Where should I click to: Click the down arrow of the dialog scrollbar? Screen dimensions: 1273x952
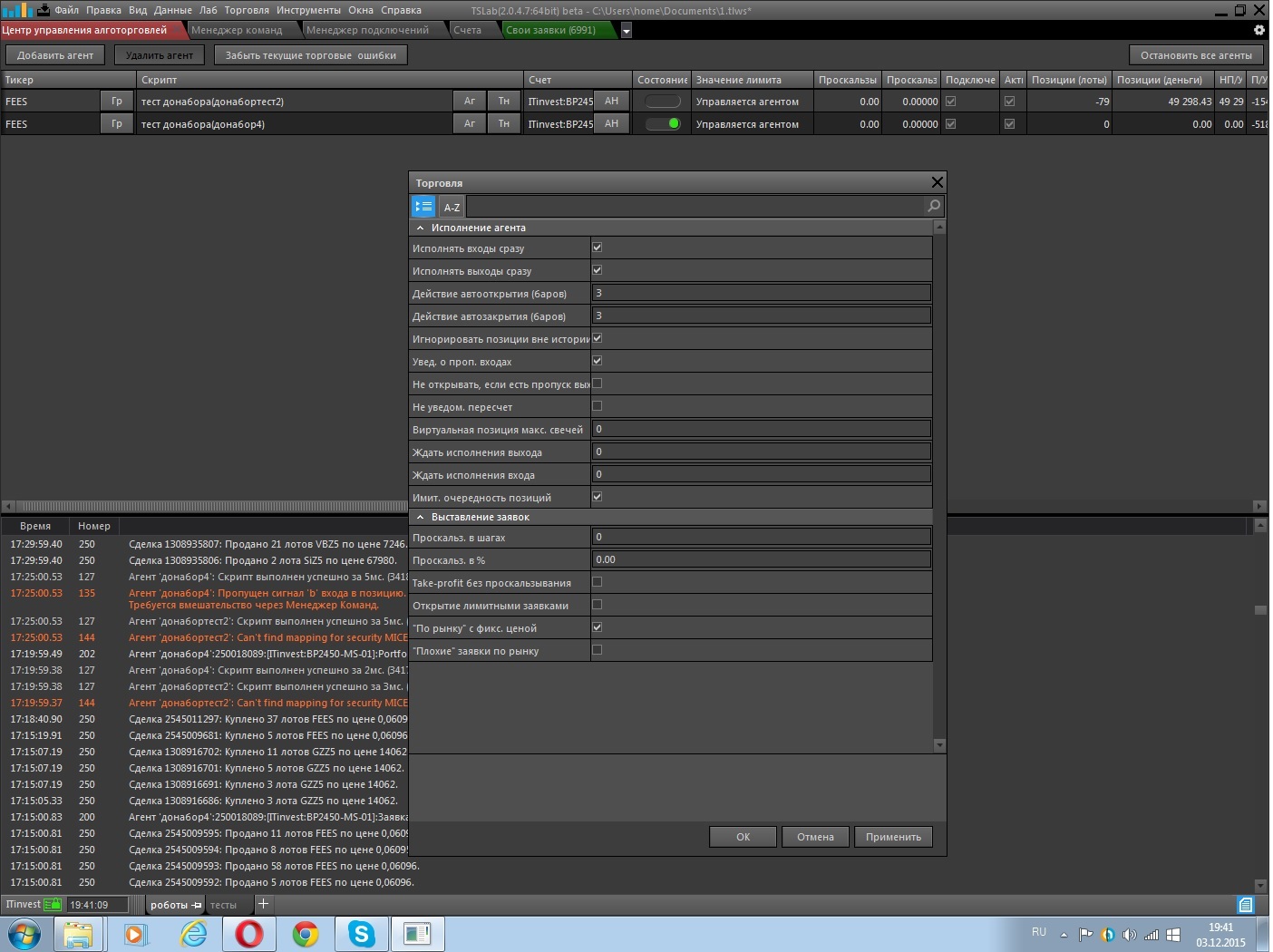[x=939, y=745]
